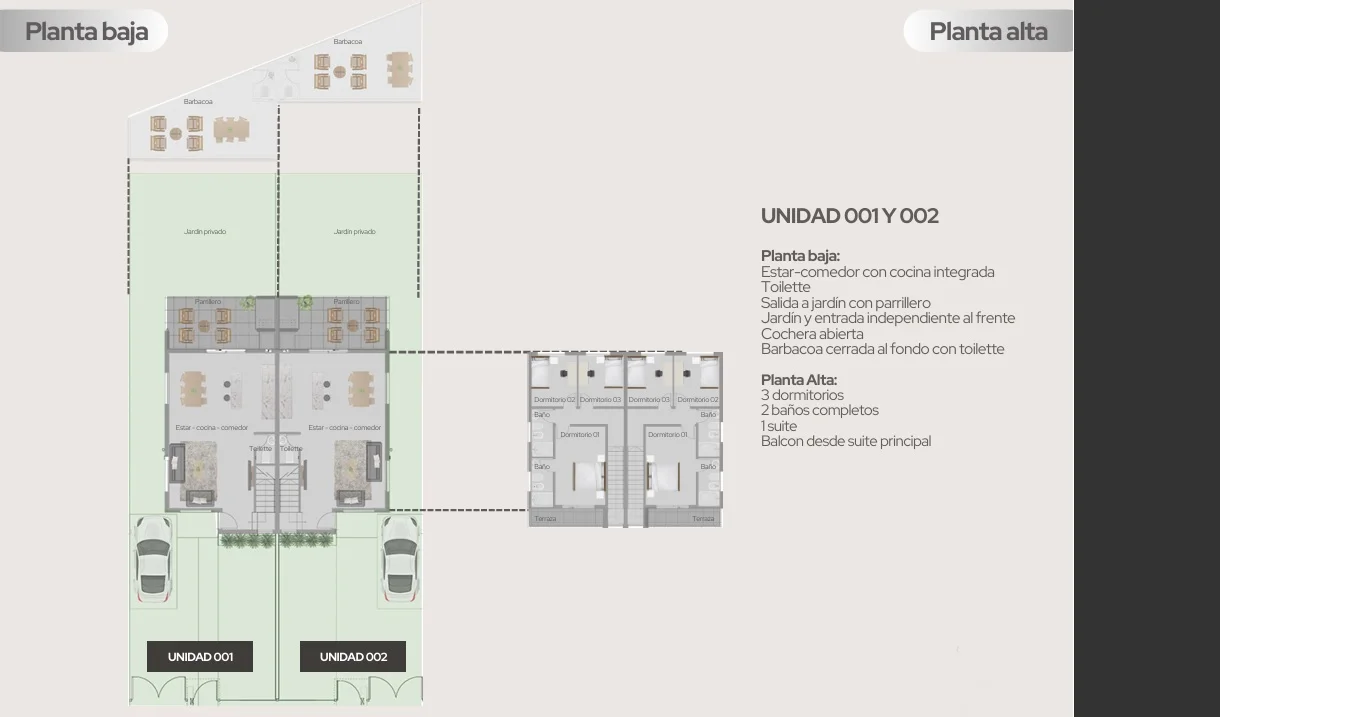1366x717 pixels.
Task: Click the entrance shrubs in front of Unidad 002
Action: 306,540
